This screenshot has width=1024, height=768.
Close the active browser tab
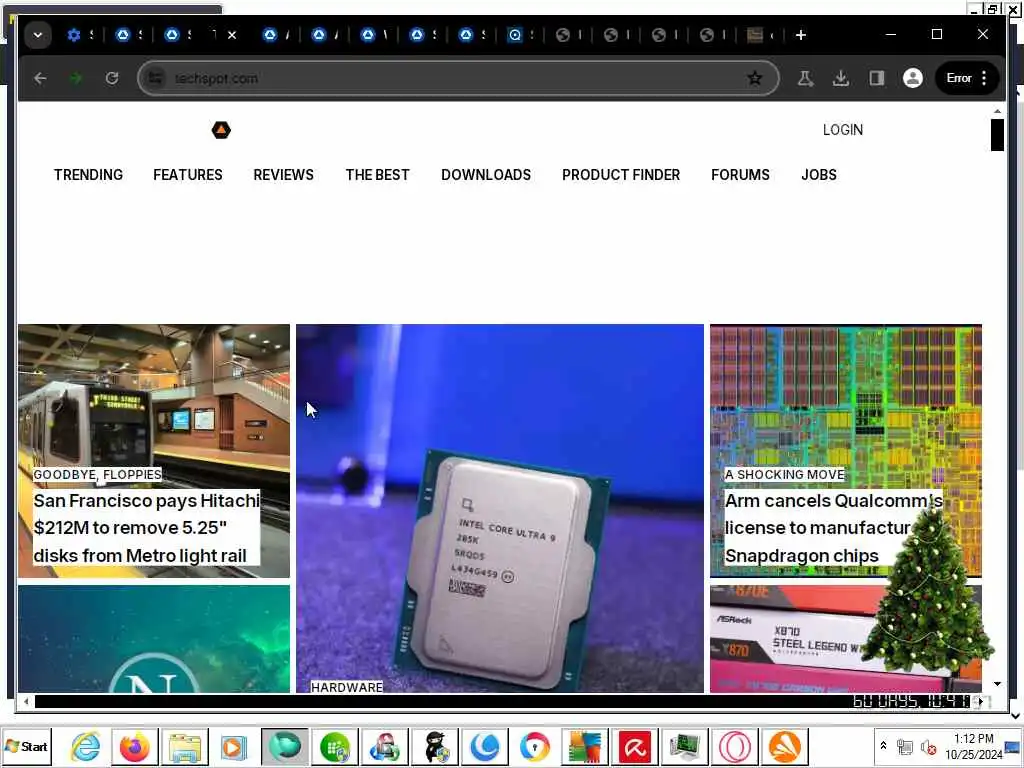tap(232, 35)
